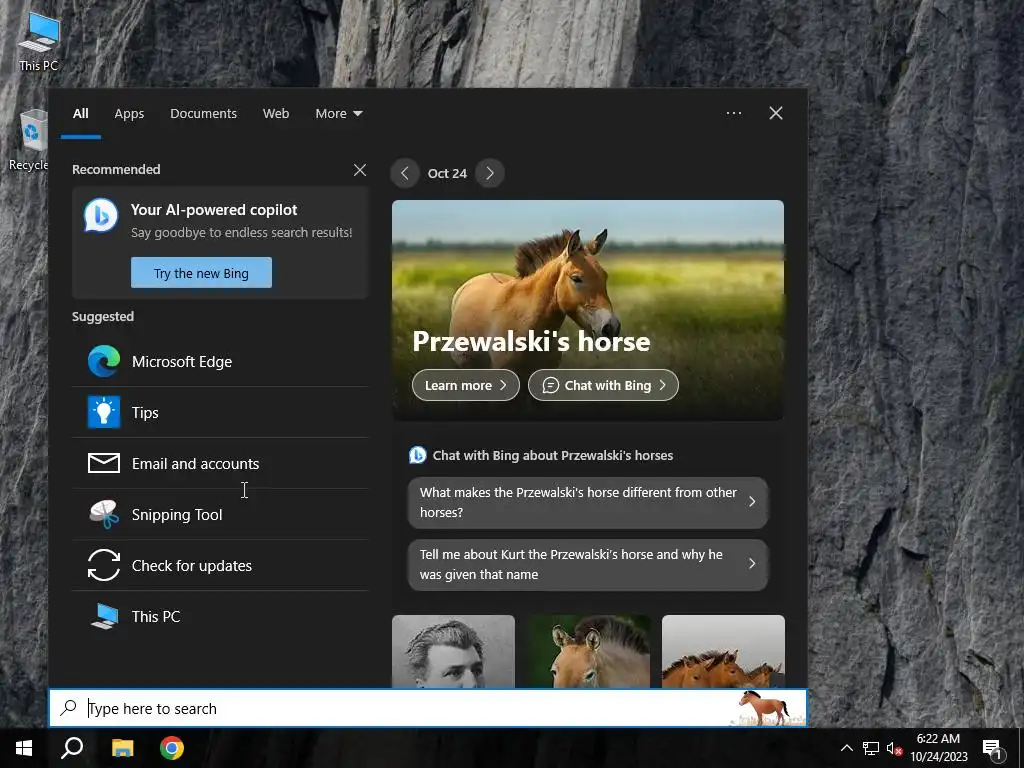Click the taskbar clock and date
This screenshot has width=1024, height=768.
[x=938, y=748]
